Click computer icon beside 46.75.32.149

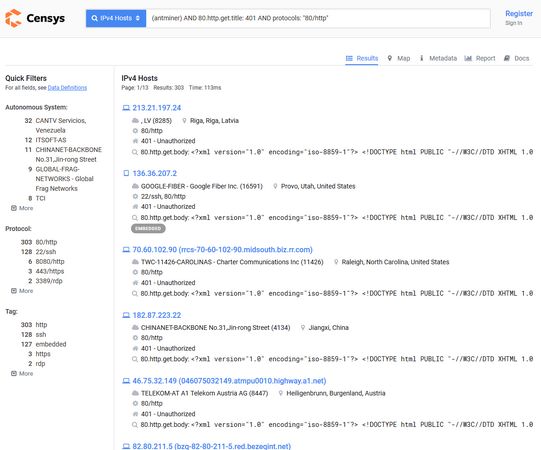[x=126, y=381]
